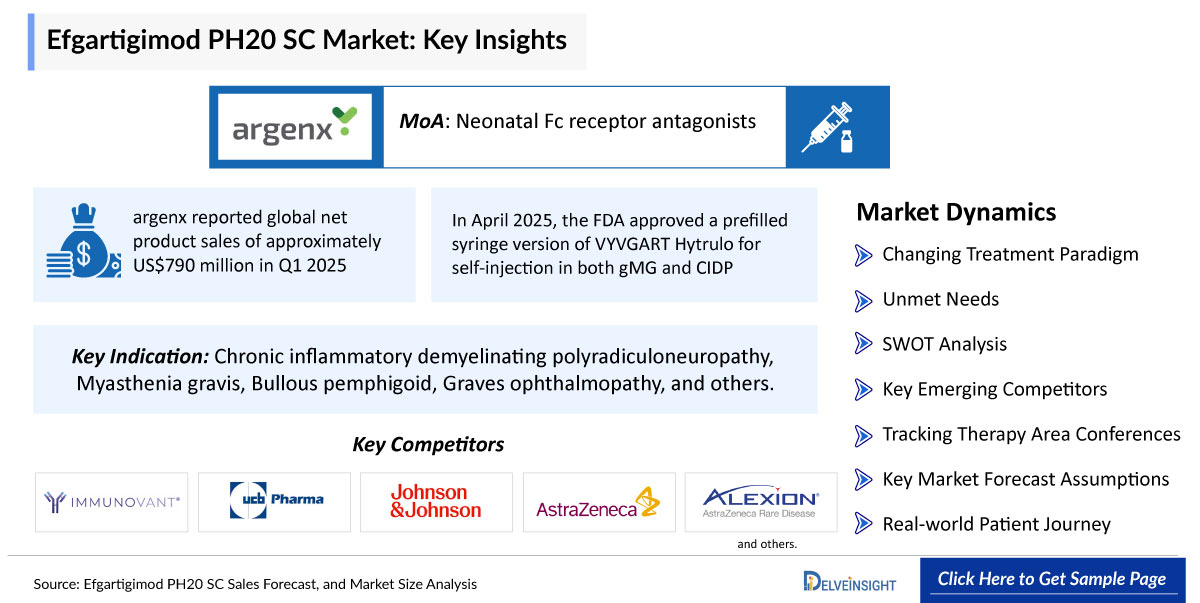Viewport: 1200px width, 603px height.
Task: Open Key Market Forecast Assumptions entry
Action: [1025, 479]
